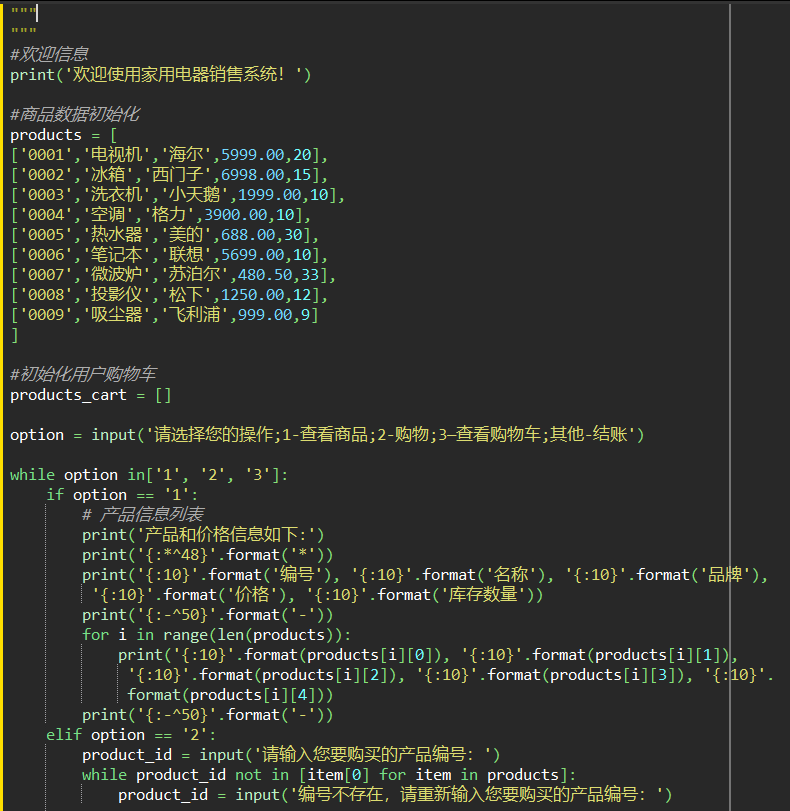
Task: Click the product row '0002' 冰箱 西门子
Action: pos(169,175)
